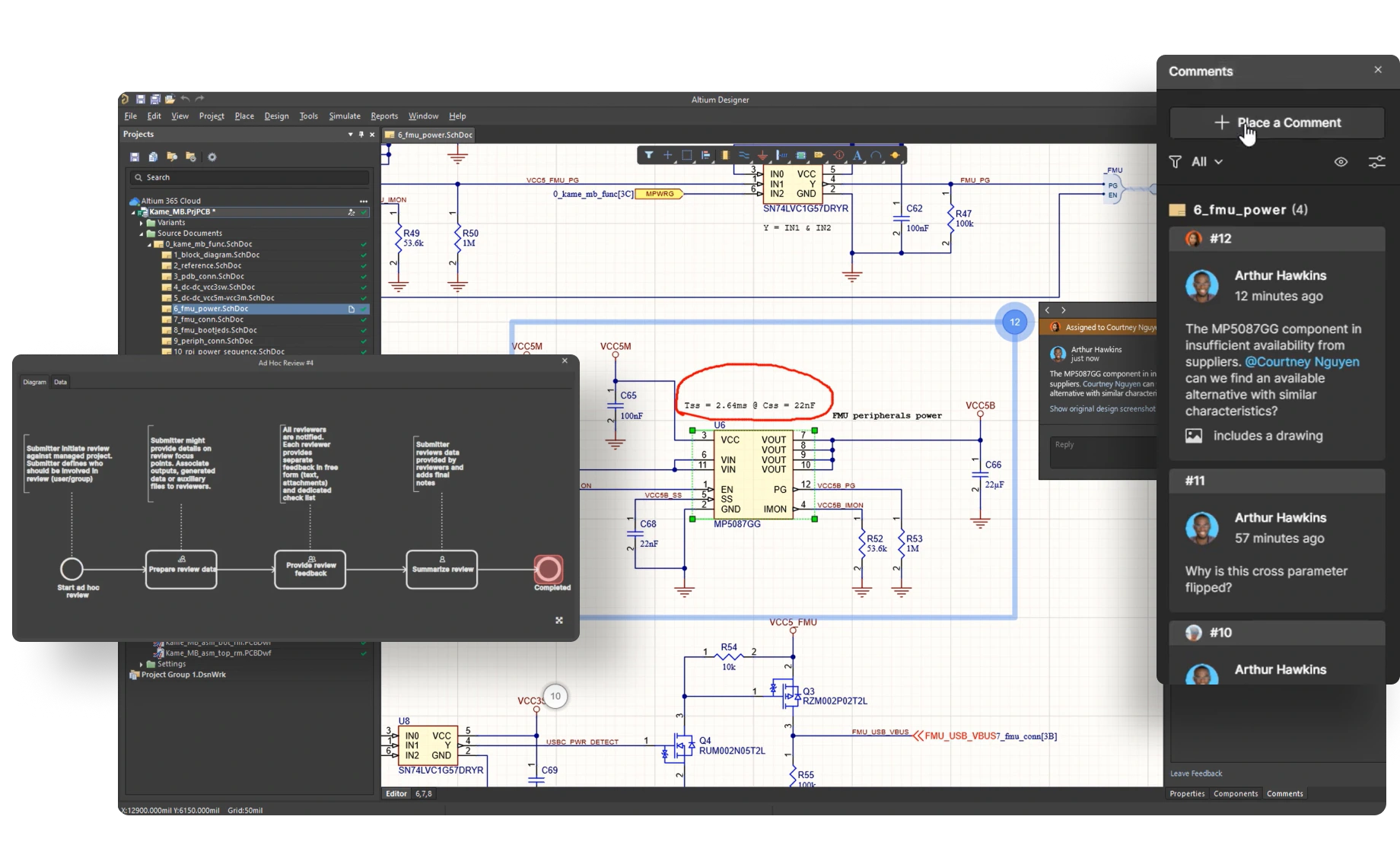This screenshot has height=864, width=1400.
Task: Expand the Variants folder
Action: tap(142, 223)
